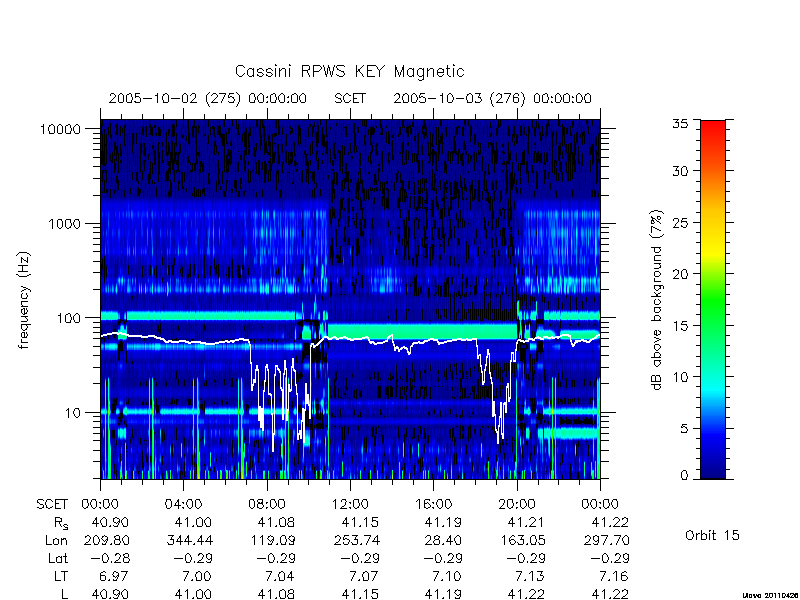This screenshot has width=800, height=600.
Task: Click the 10000 frequency tick label
Action: pyautogui.click(x=60, y=129)
